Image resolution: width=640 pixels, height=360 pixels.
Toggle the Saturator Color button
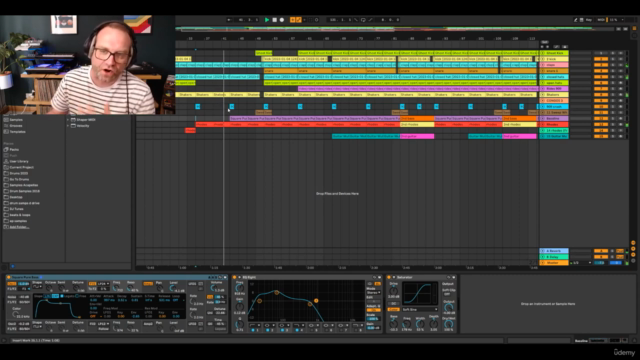(x=393, y=309)
